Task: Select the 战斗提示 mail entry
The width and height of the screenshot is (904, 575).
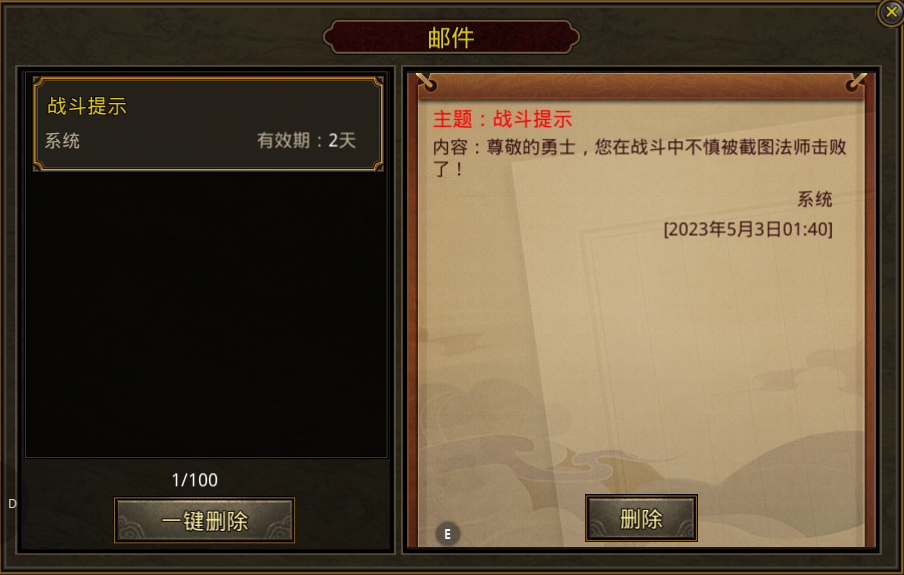Action: click(208, 124)
